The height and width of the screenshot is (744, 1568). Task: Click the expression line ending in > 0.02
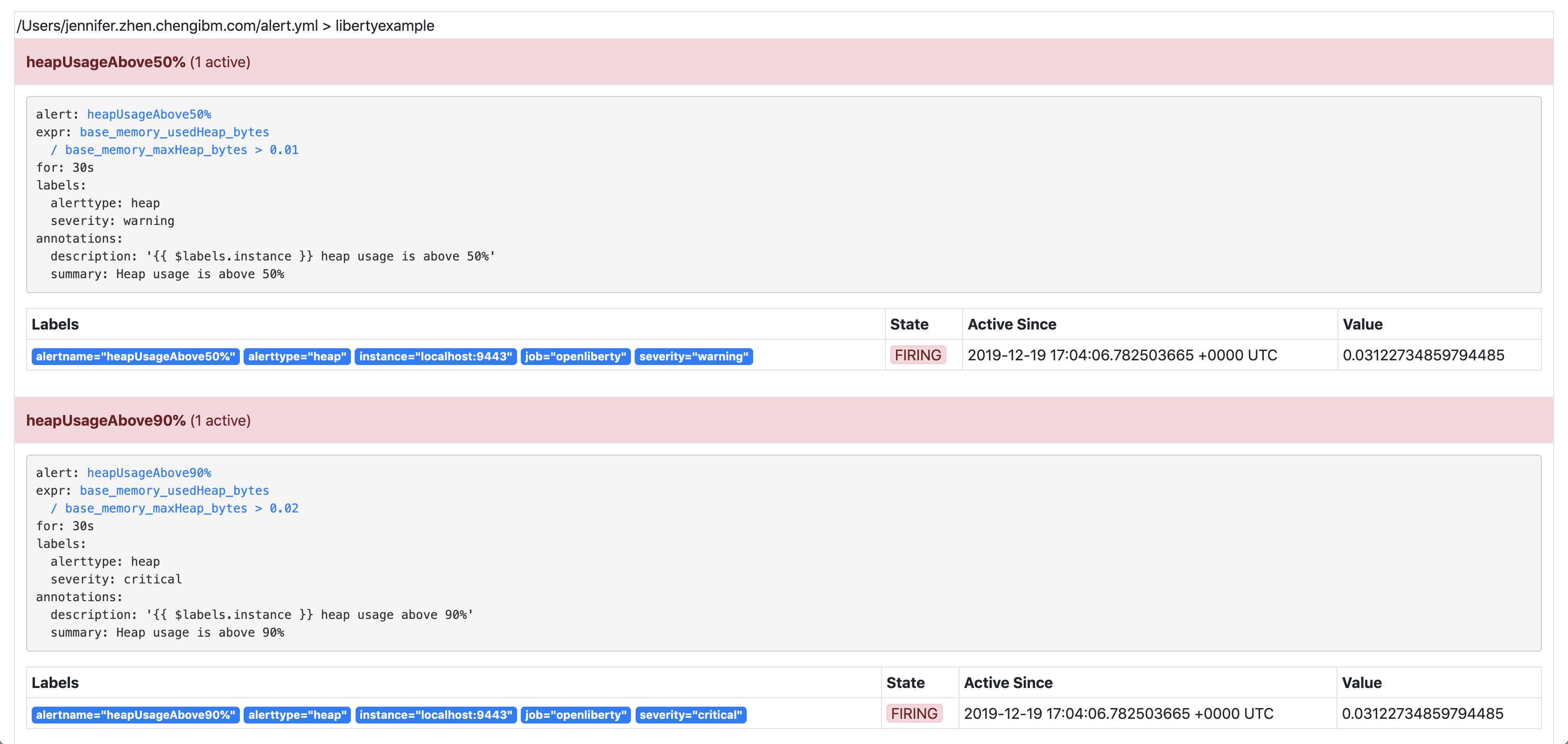(x=174, y=508)
